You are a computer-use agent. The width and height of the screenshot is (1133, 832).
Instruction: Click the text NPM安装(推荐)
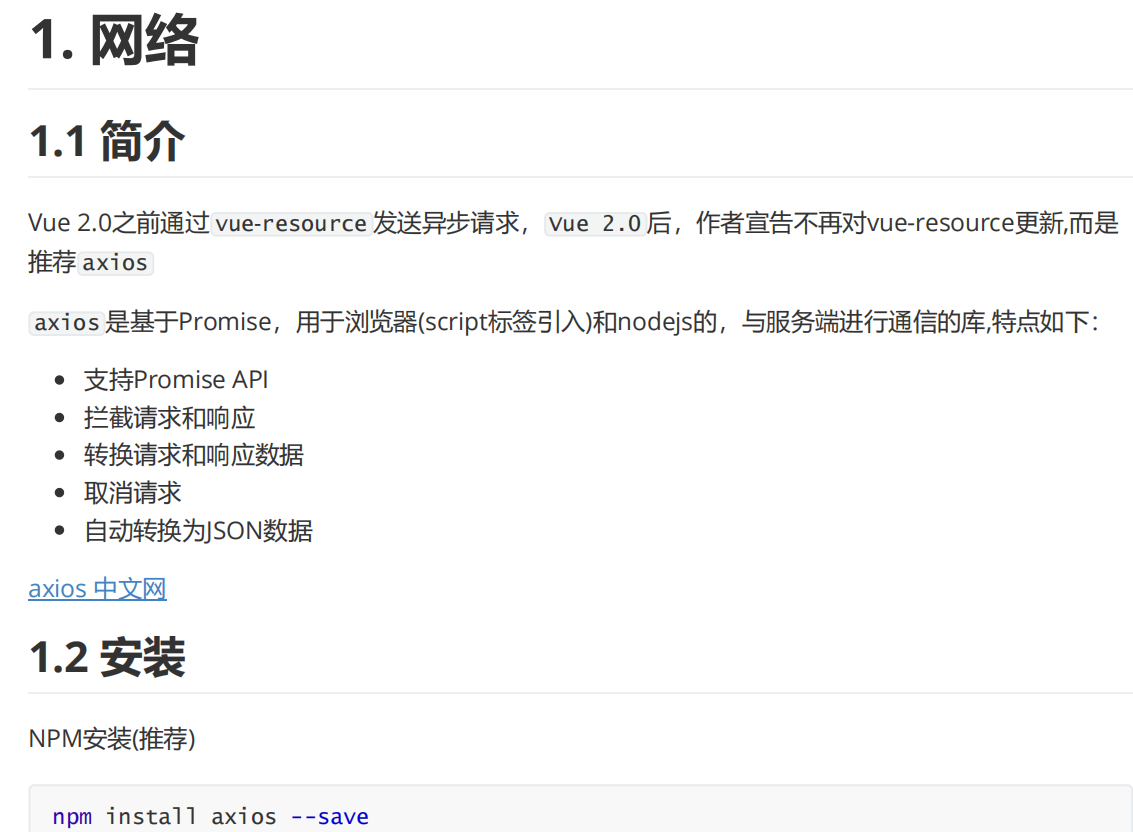click(x=112, y=739)
